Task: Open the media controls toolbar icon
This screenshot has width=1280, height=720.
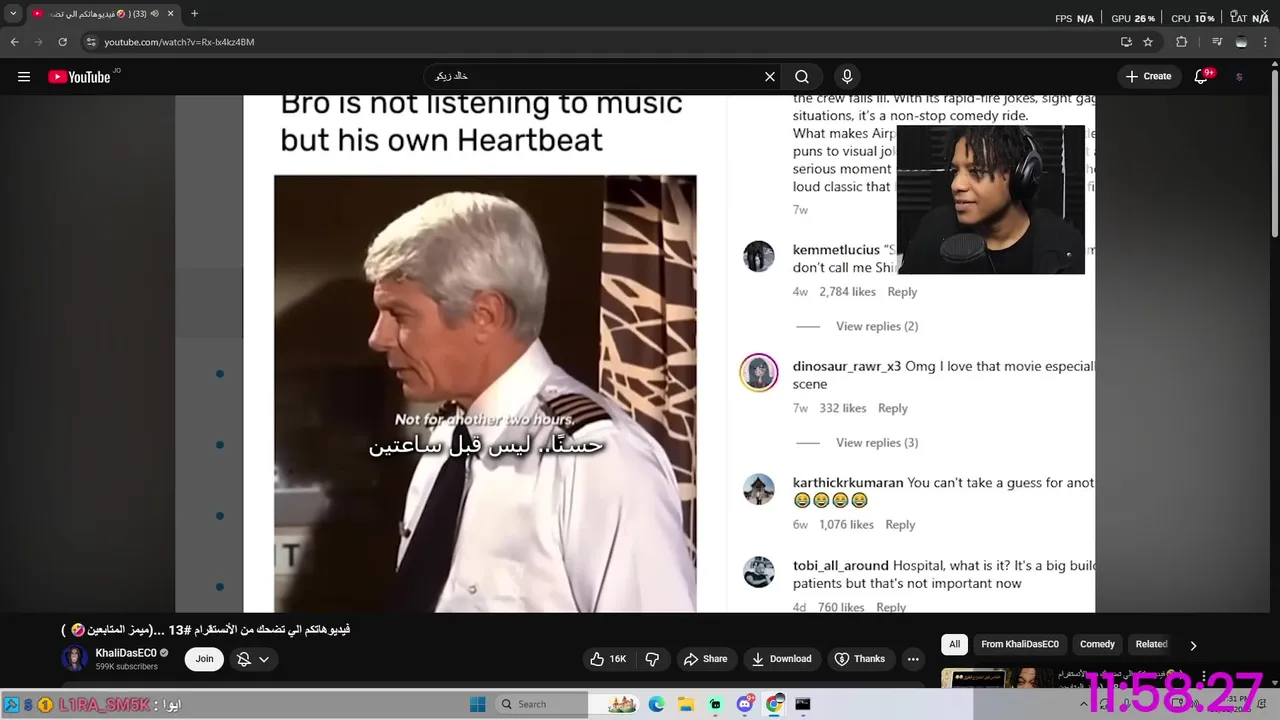Action: 1217,42
